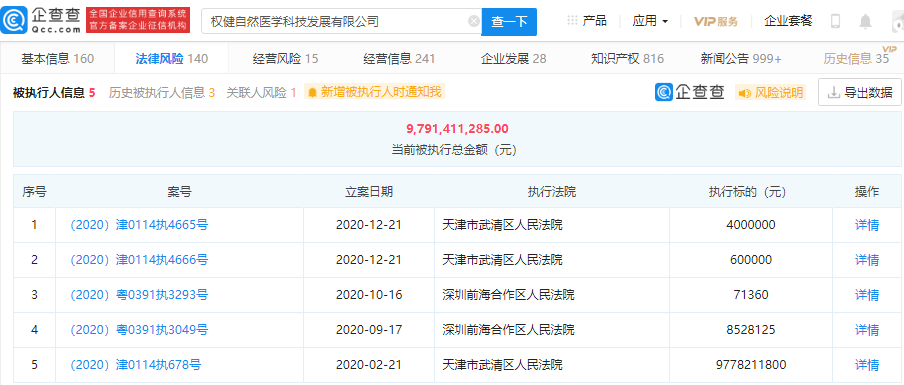Select 被执行人信息 sub-tab
The image size is (904, 385).
click(54, 92)
